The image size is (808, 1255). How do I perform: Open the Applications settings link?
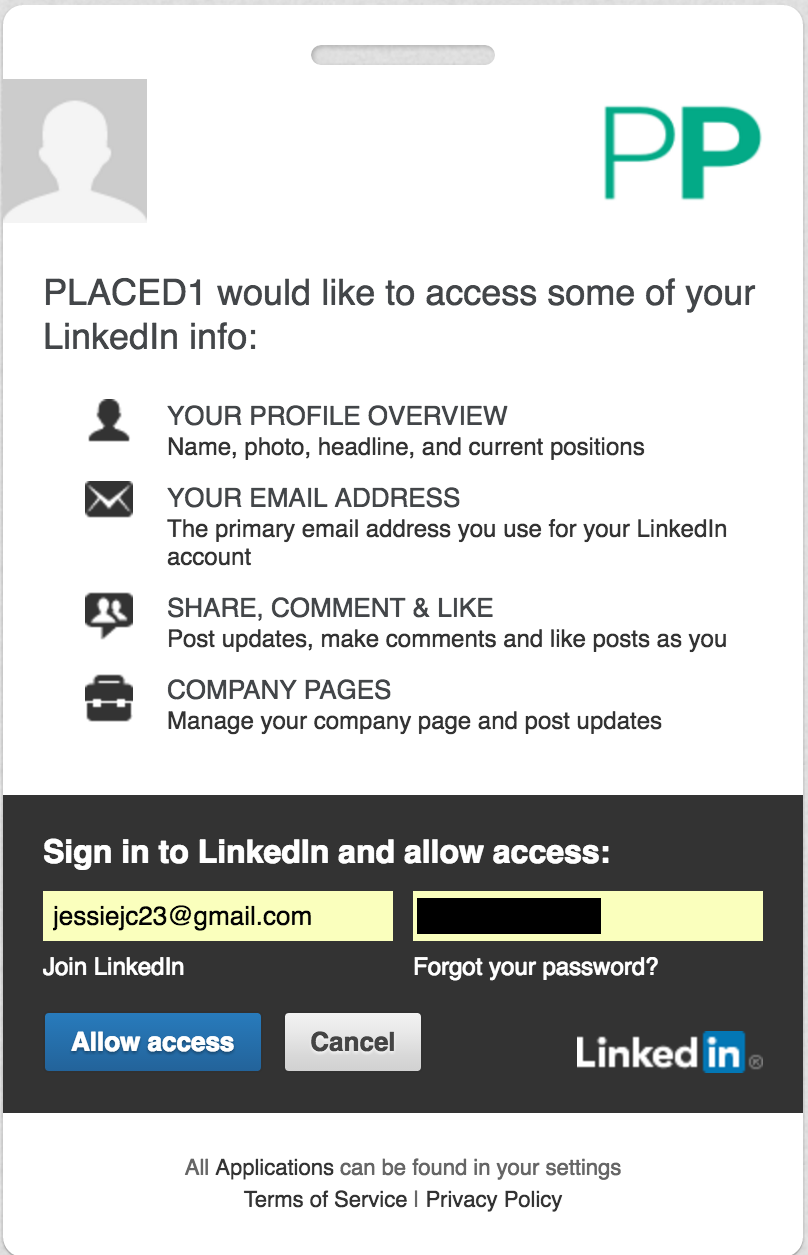point(275,1167)
